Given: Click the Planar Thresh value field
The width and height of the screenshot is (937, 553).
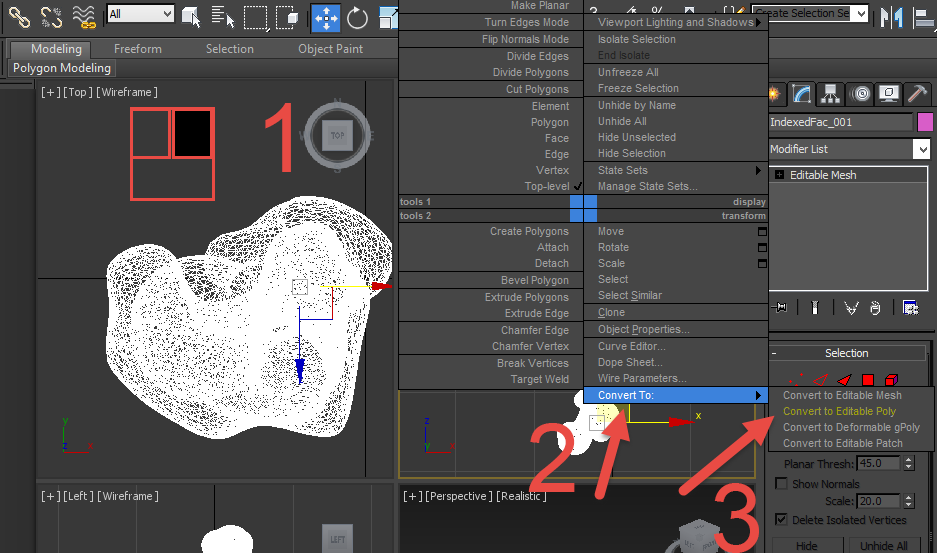Looking at the screenshot, I should (878, 463).
